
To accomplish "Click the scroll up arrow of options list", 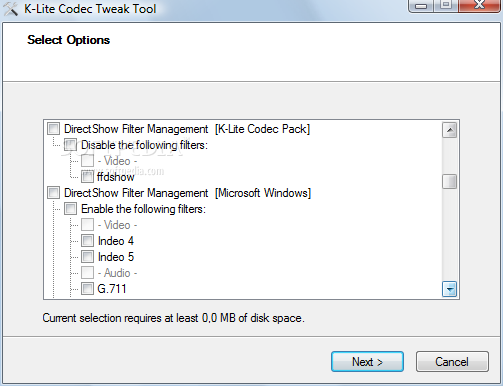I will (450, 130).
